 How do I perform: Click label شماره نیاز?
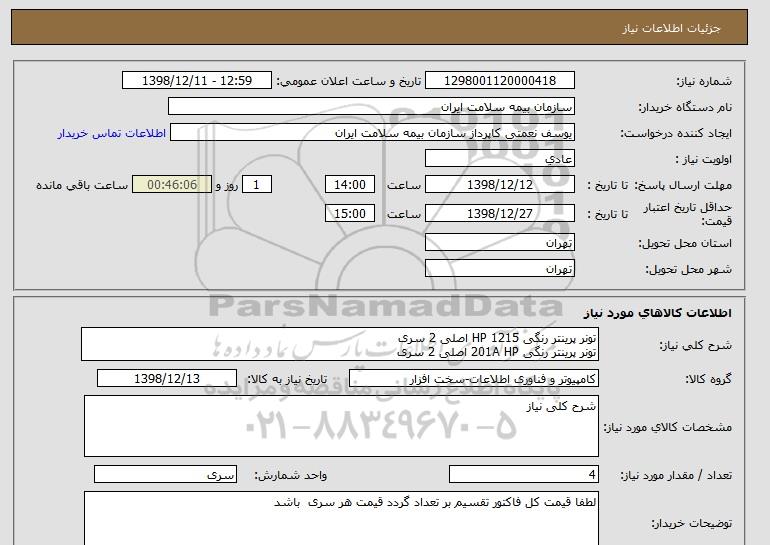pos(704,82)
